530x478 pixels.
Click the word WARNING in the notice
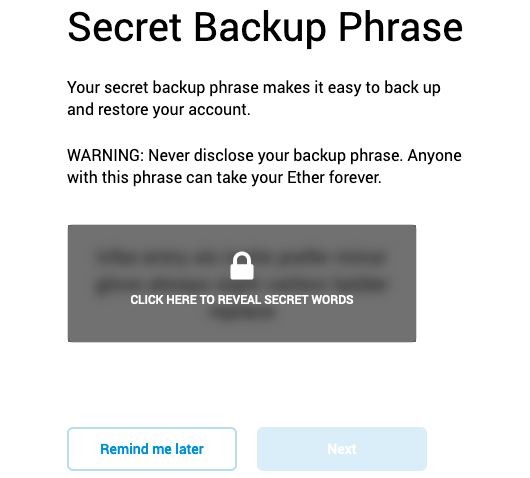[x=105, y=156]
